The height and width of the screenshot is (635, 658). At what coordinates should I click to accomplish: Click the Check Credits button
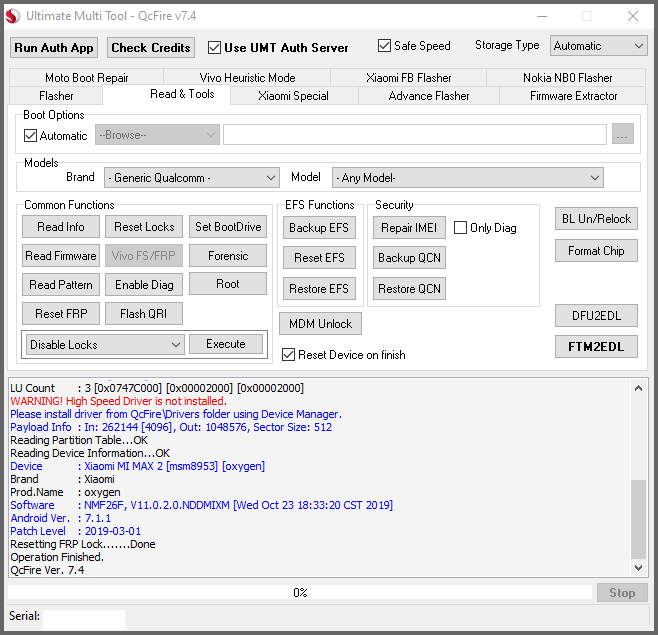[151, 48]
